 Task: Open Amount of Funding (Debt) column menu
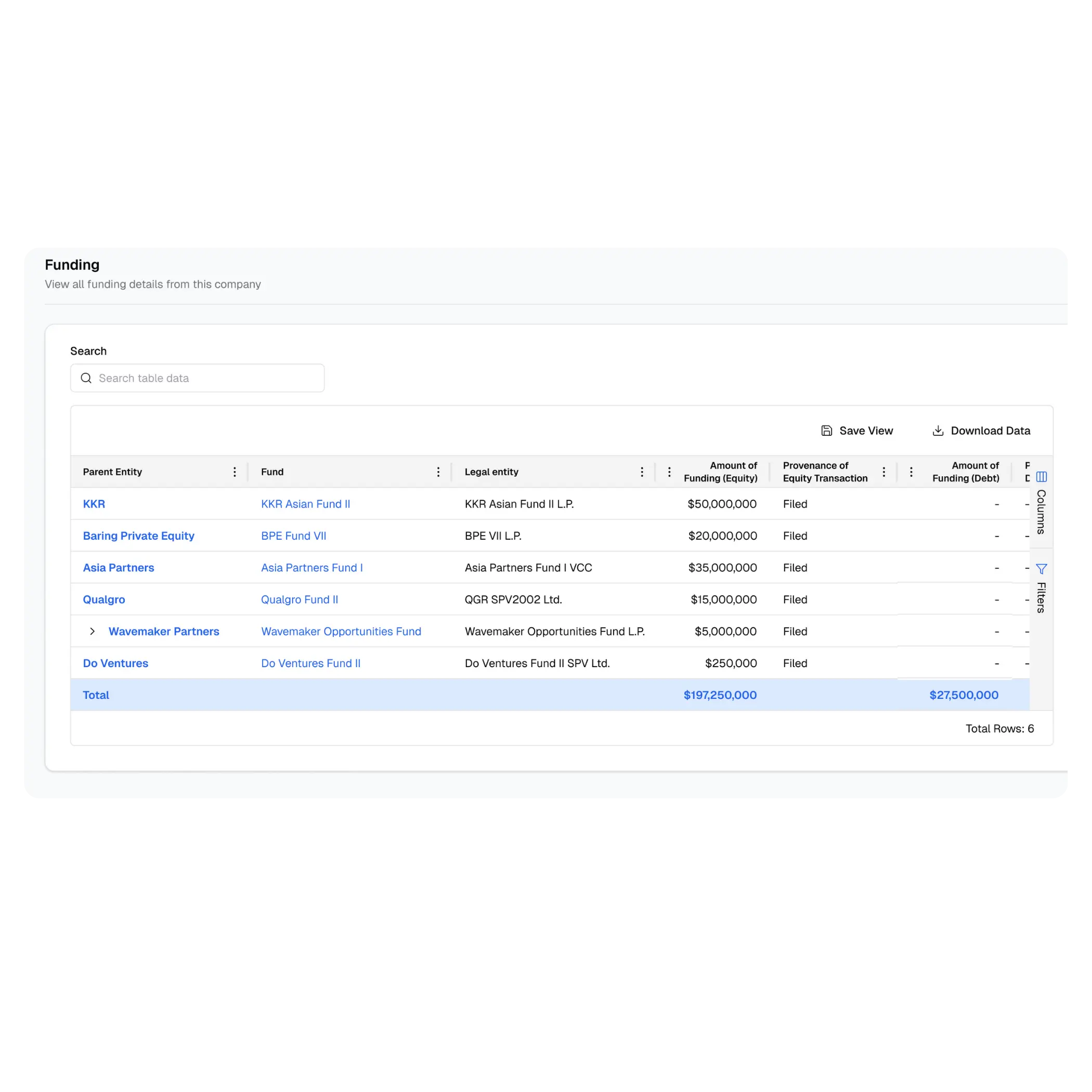(x=911, y=472)
